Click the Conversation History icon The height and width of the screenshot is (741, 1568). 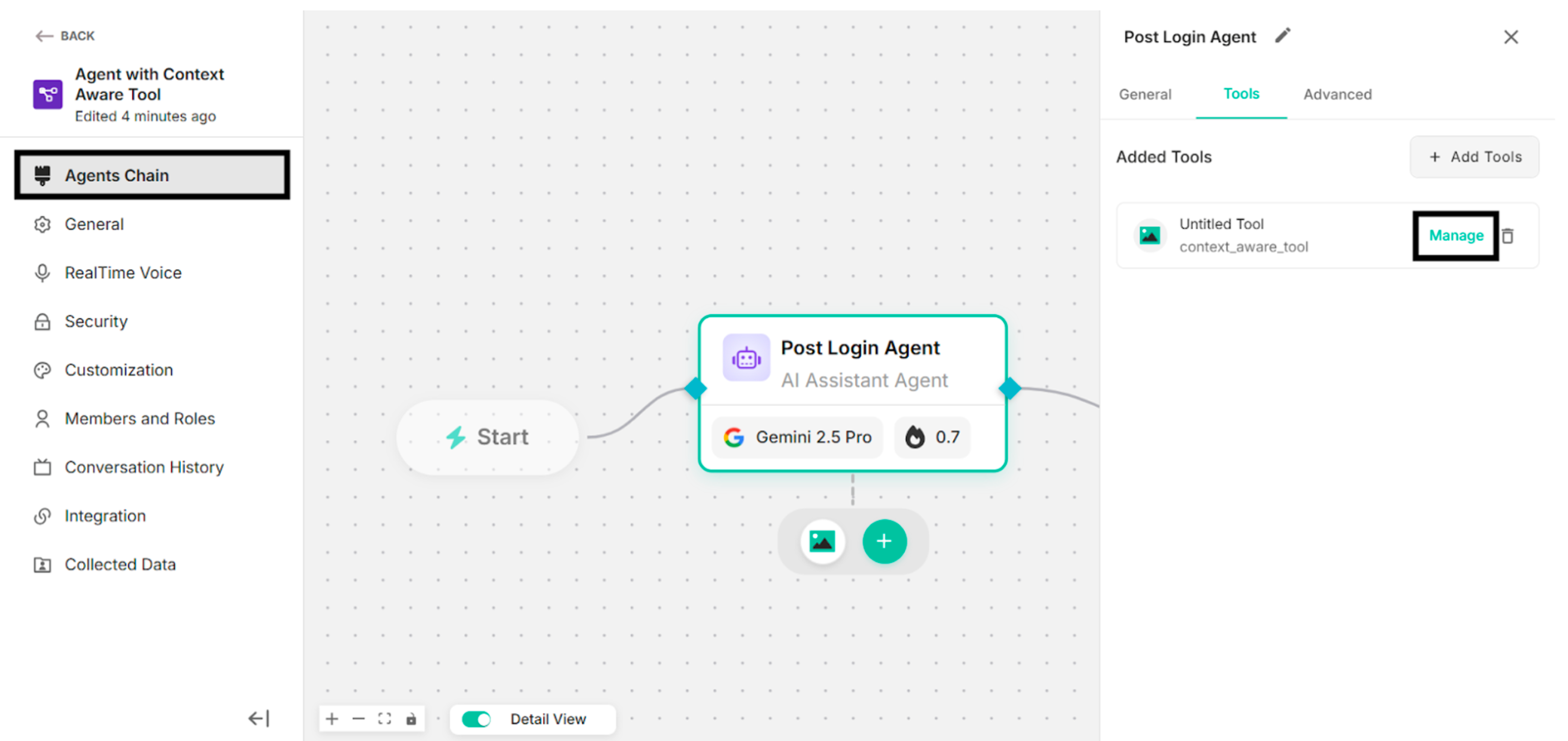pyautogui.click(x=42, y=467)
